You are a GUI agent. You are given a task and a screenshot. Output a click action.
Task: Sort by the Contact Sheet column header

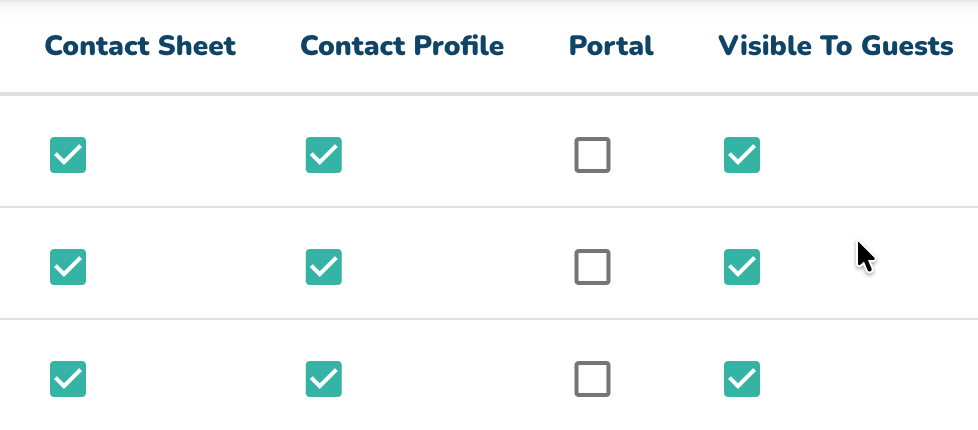pos(140,46)
